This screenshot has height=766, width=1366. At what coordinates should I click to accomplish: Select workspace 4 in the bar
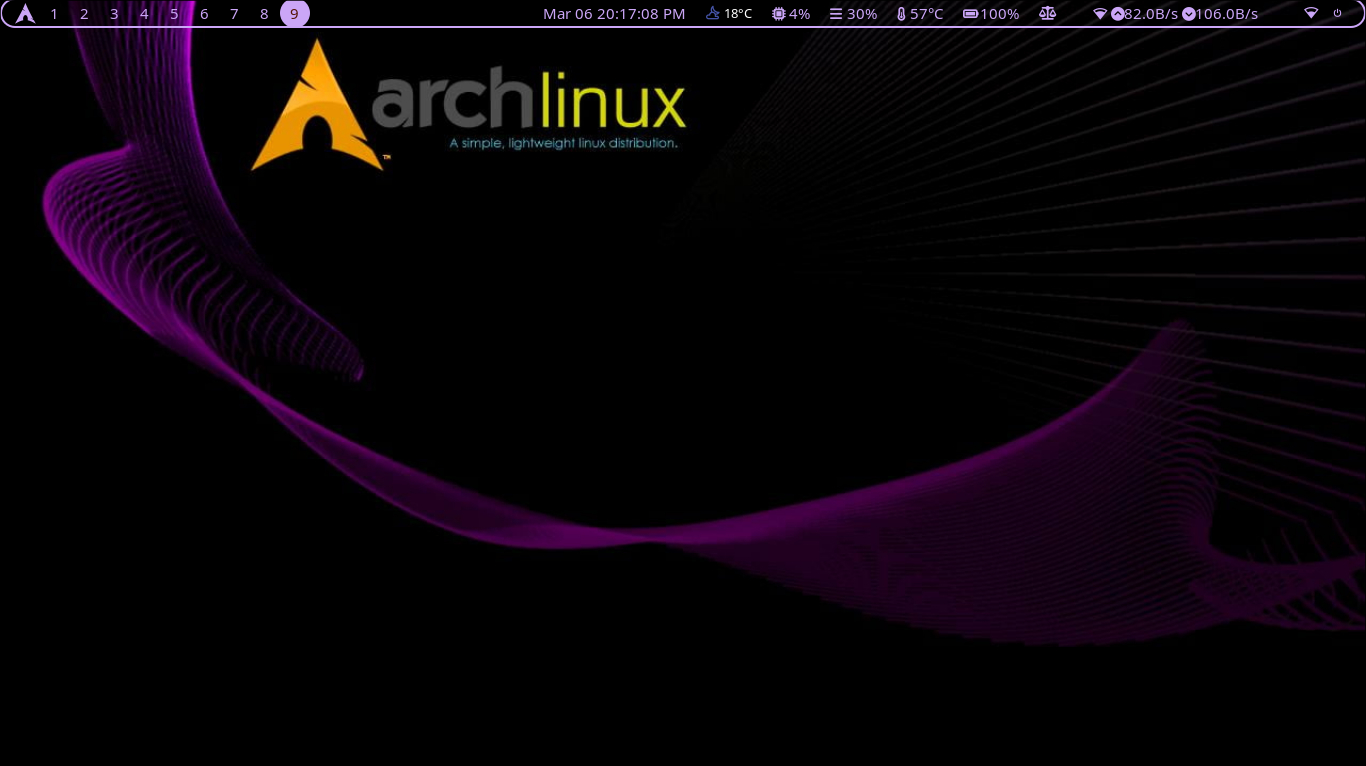coord(144,14)
